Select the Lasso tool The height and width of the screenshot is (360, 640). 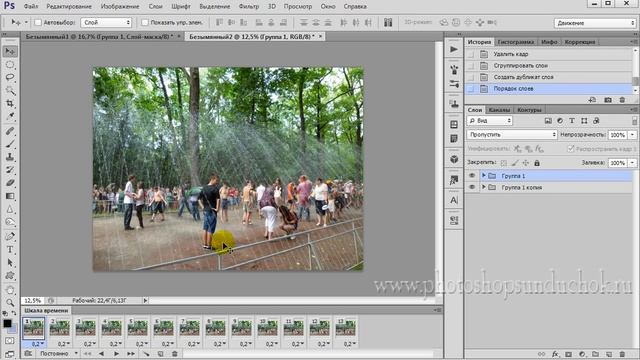tap(10, 78)
